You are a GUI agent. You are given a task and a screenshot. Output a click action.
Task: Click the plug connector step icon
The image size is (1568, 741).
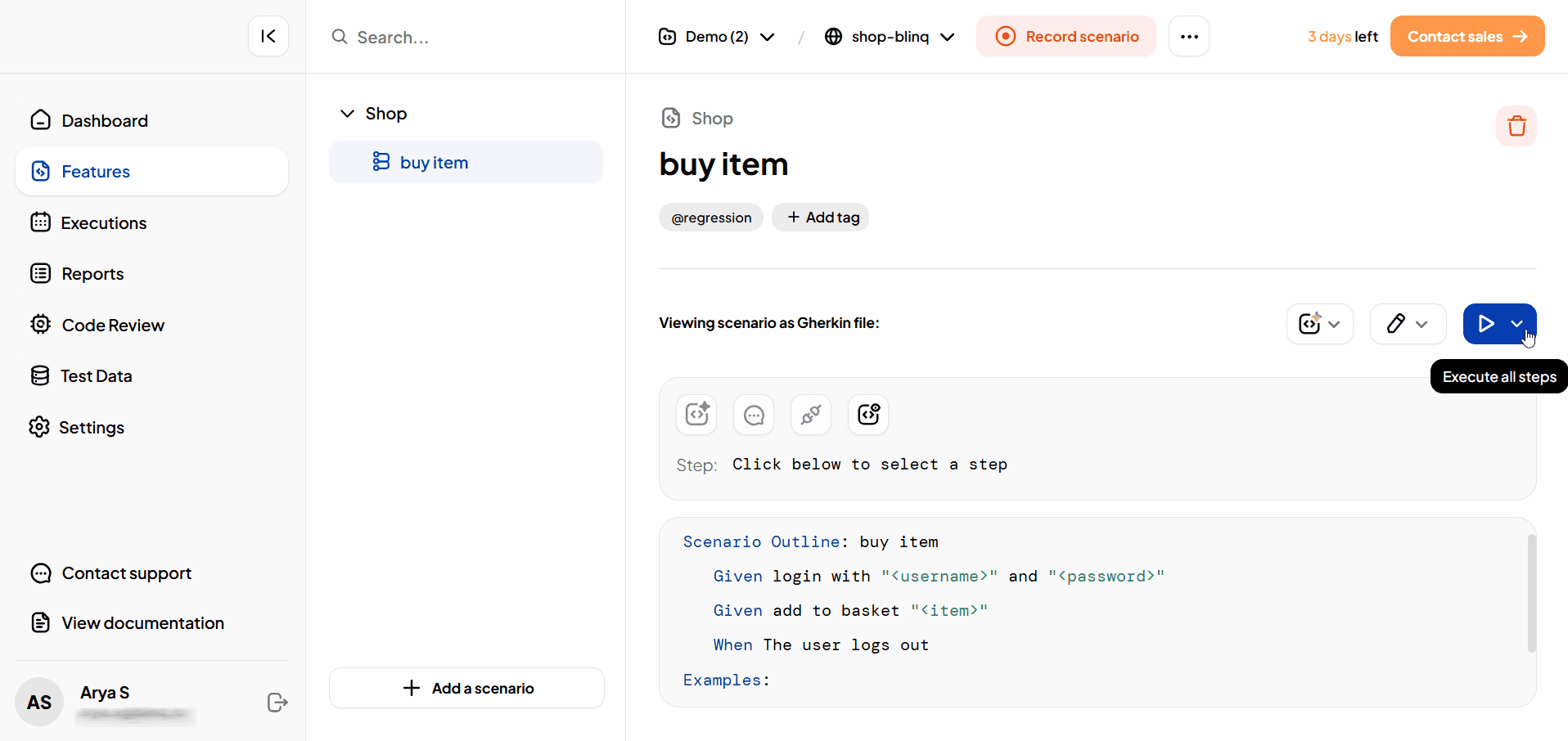tap(811, 415)
